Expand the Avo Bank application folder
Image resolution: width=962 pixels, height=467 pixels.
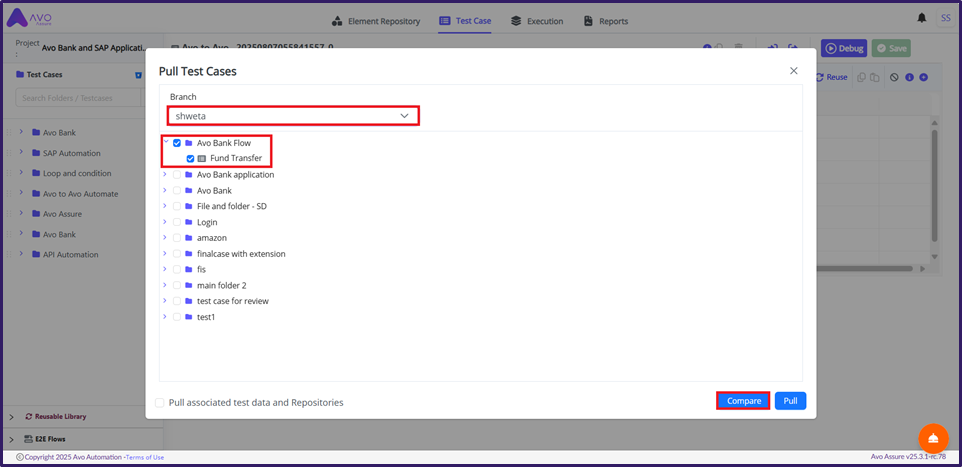click(x=165, y=174)
